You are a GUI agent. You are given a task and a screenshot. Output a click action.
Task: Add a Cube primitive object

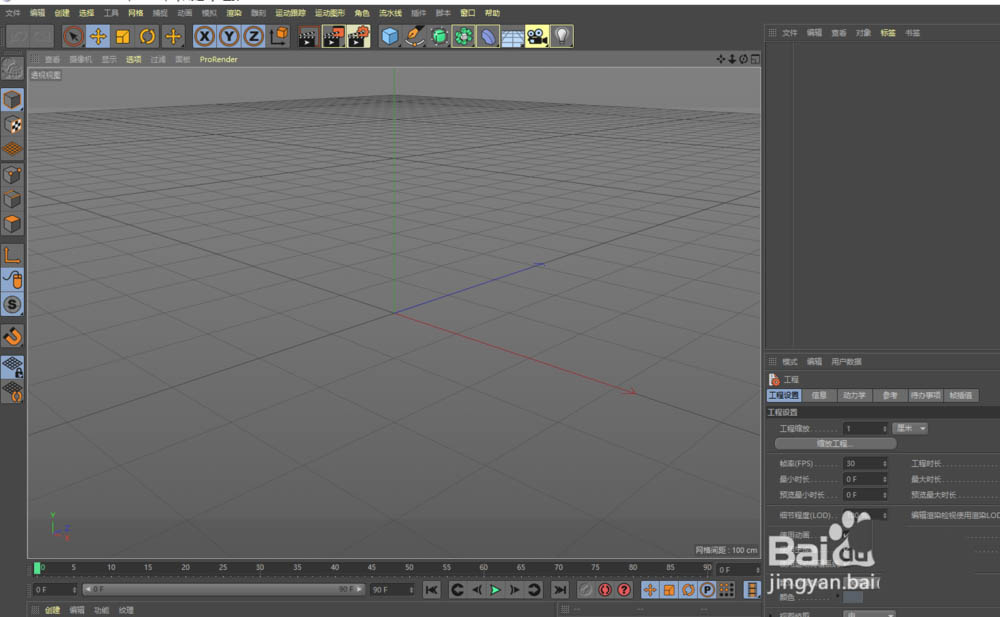(x=390, y=37)
